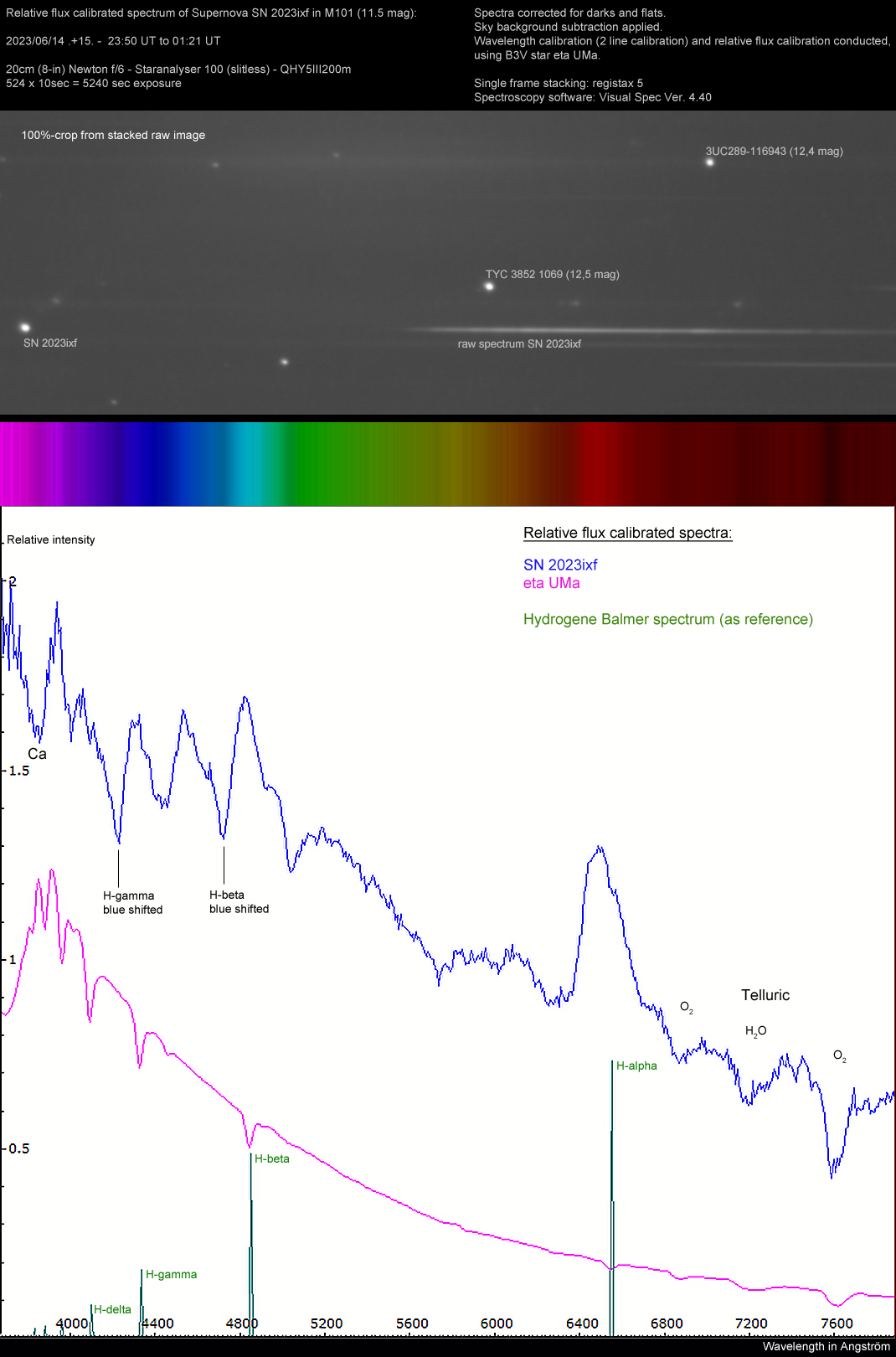Click the SN 2023ixf supernova star dot
Viewport: 896px width, 1357px height.
(25, 328)
